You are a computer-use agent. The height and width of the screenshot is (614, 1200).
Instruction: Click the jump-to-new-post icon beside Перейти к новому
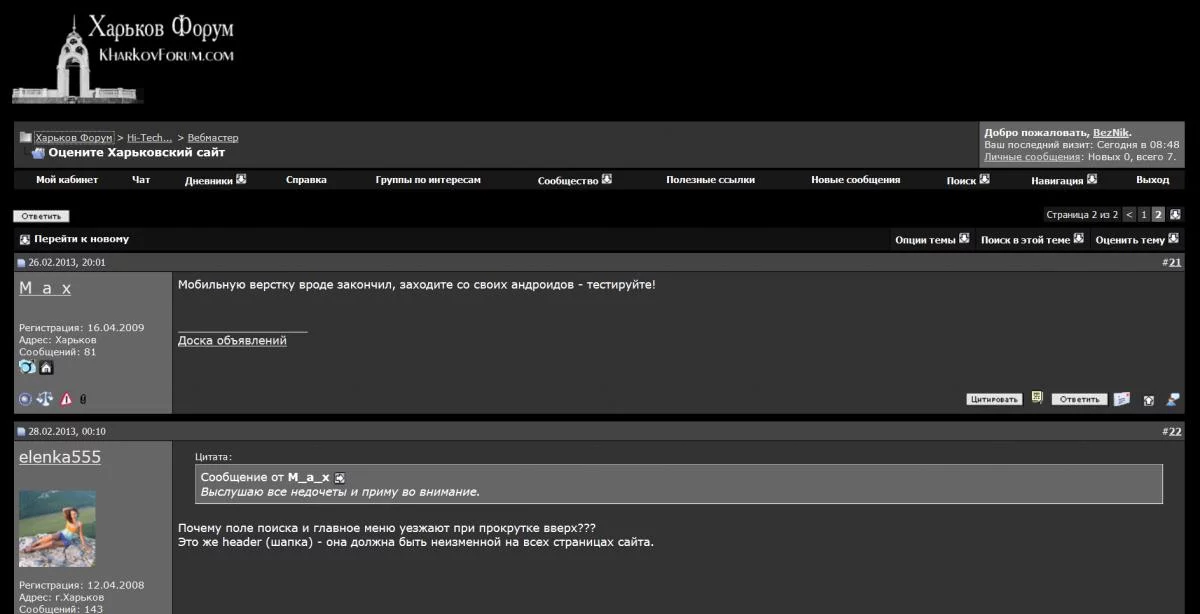(x=25, y=240)
